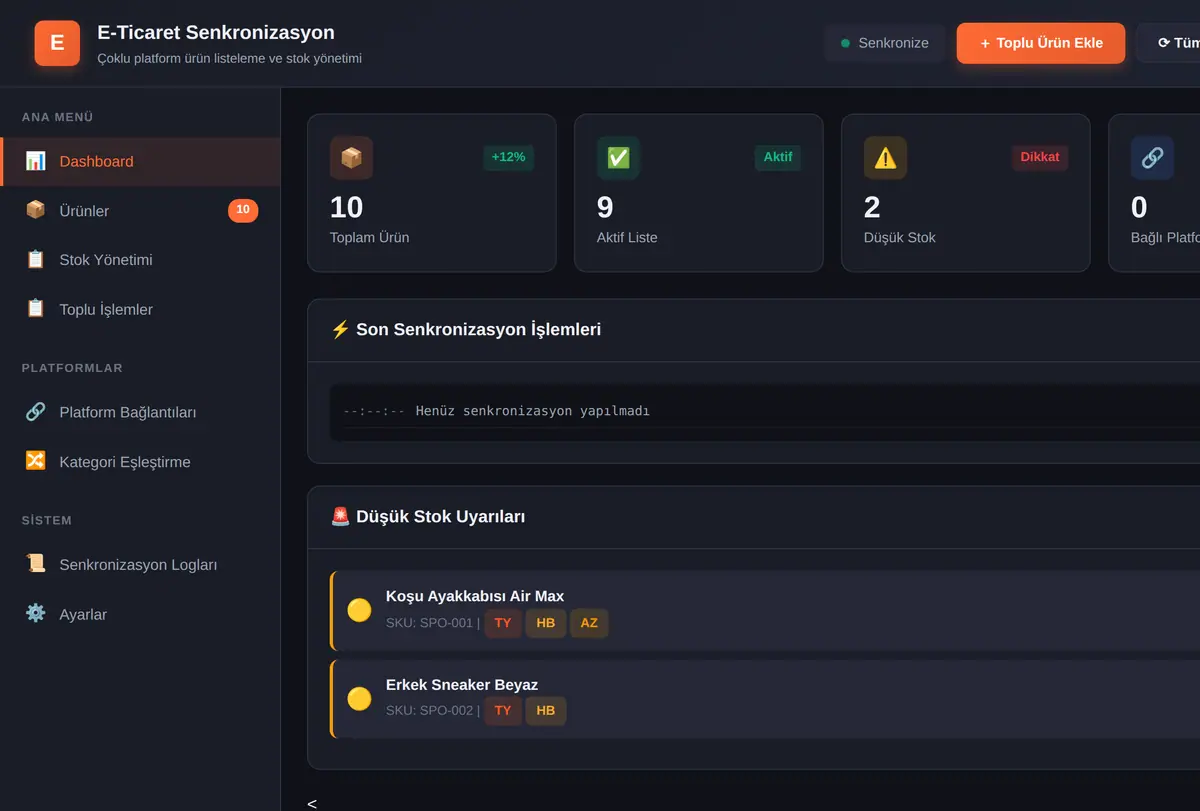The width and height of the screenshot is (1200, 811).
Task: Click the Senkronize status button
Action: coord(885,43)
